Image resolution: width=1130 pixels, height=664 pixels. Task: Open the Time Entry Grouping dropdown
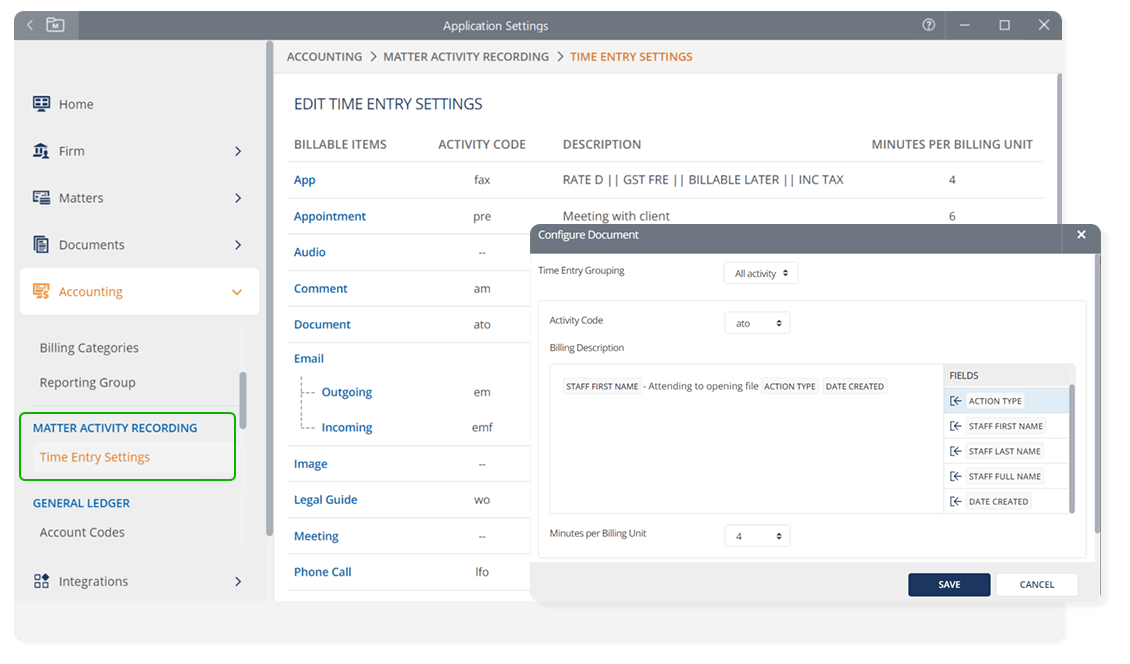click(x=760, y=273)
